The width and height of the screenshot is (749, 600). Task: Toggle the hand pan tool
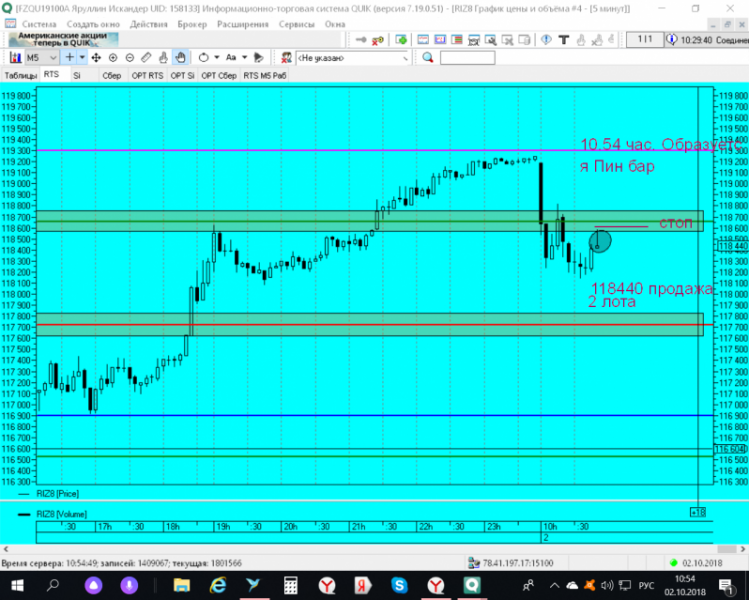click(x=180, y=58)
